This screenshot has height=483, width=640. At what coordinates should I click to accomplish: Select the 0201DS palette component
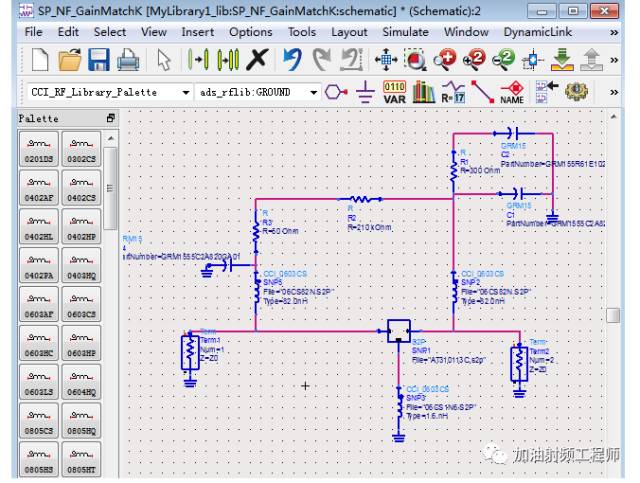click(x=39, y=149)
